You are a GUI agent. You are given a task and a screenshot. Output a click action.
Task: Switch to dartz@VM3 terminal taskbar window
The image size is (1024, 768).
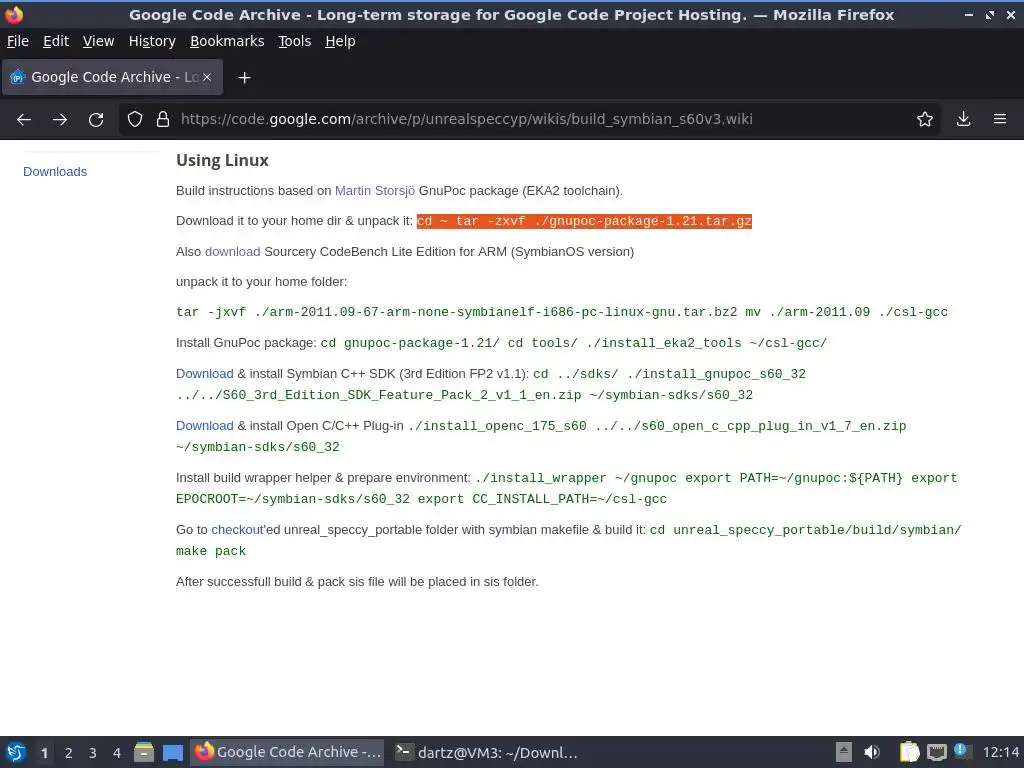[488, 752]
